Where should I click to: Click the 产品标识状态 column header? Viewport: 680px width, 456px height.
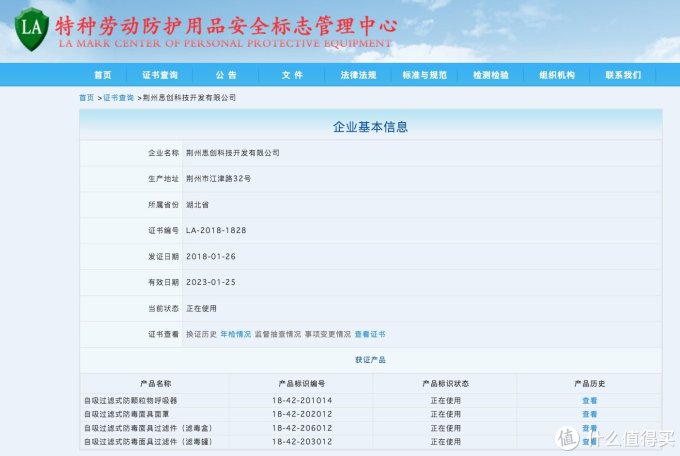[445, 384]
